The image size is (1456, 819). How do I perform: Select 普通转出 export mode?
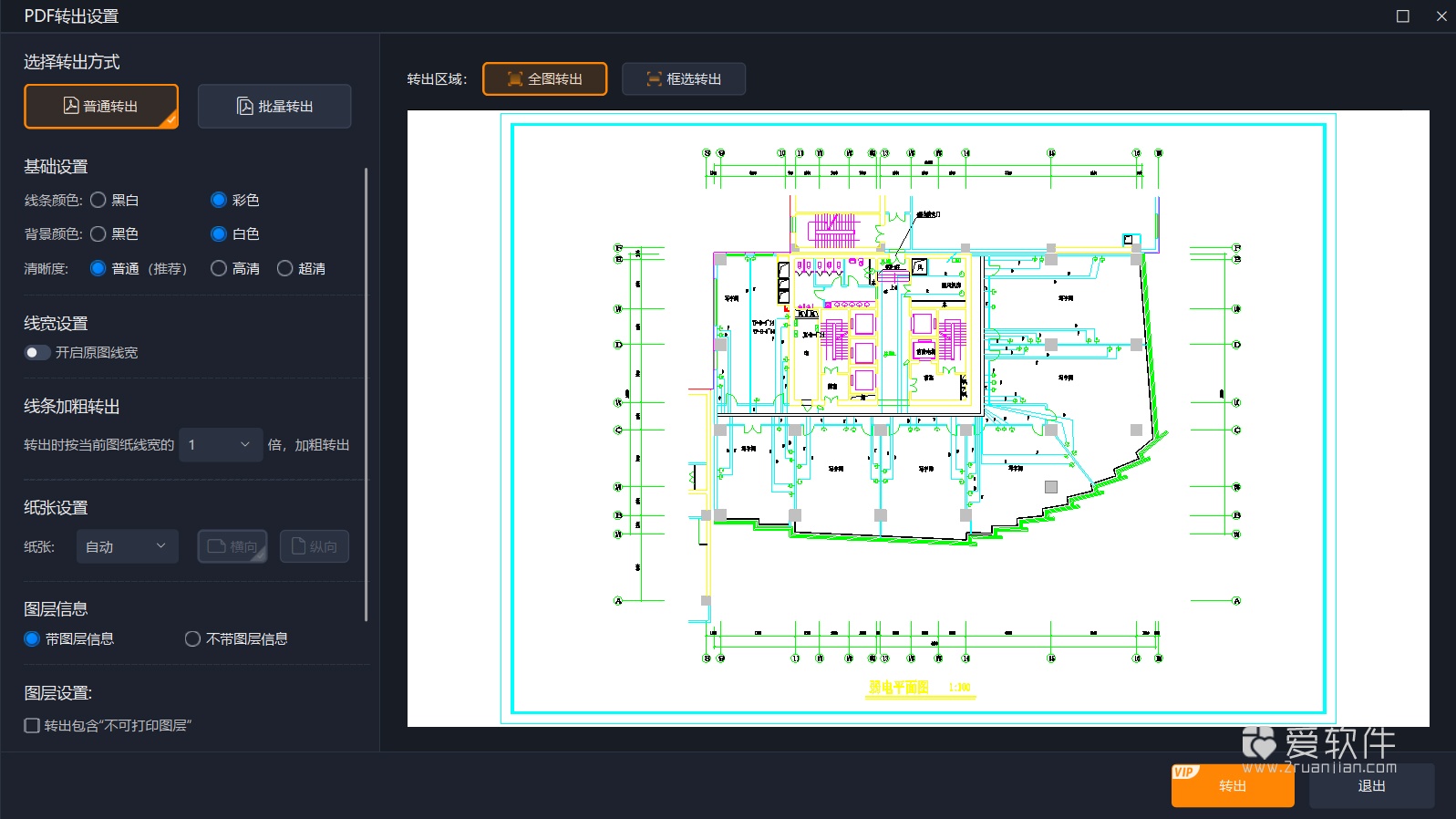click(101, 107)
